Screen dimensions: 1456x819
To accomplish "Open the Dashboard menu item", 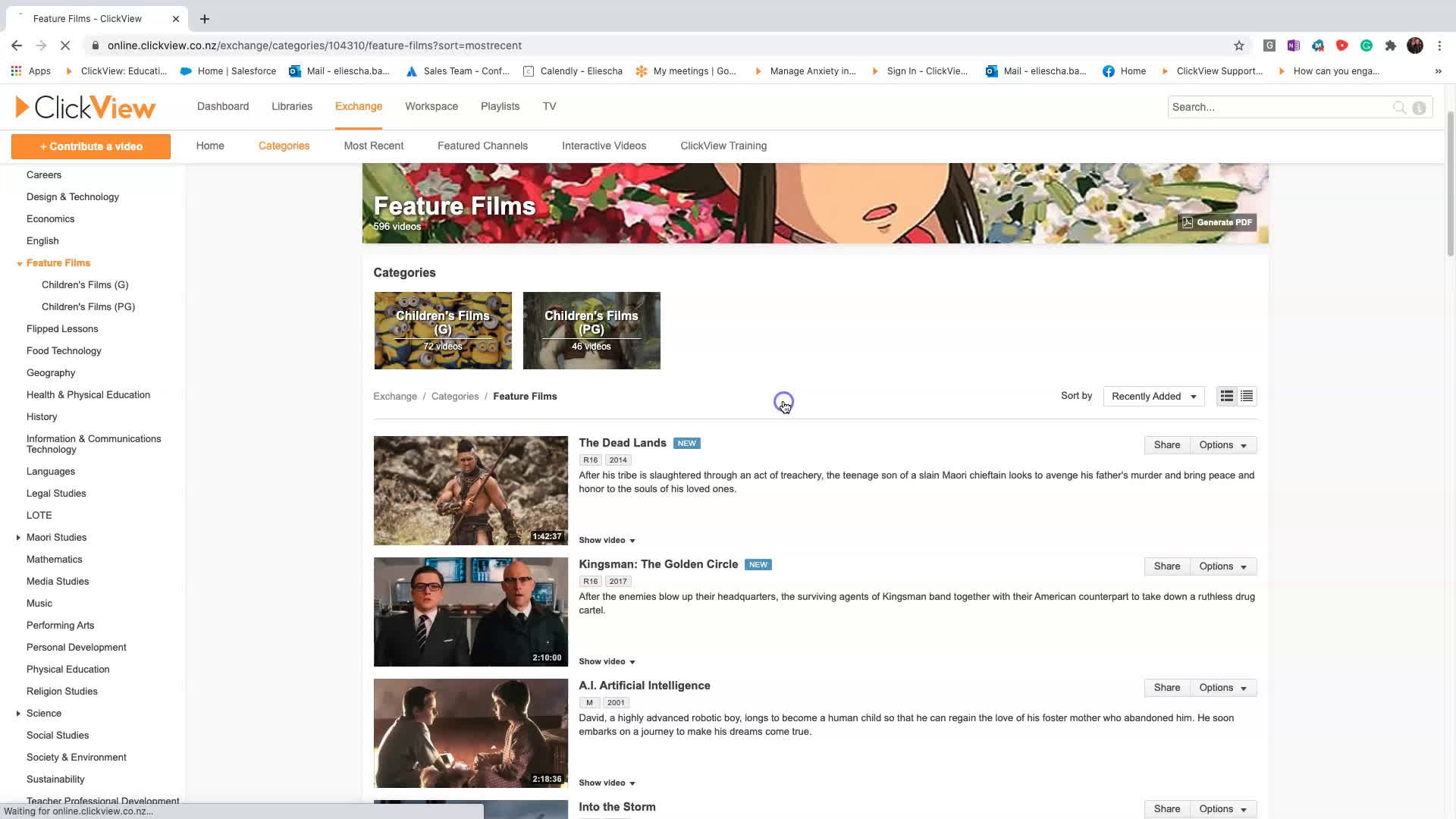I will coord(223,106).
